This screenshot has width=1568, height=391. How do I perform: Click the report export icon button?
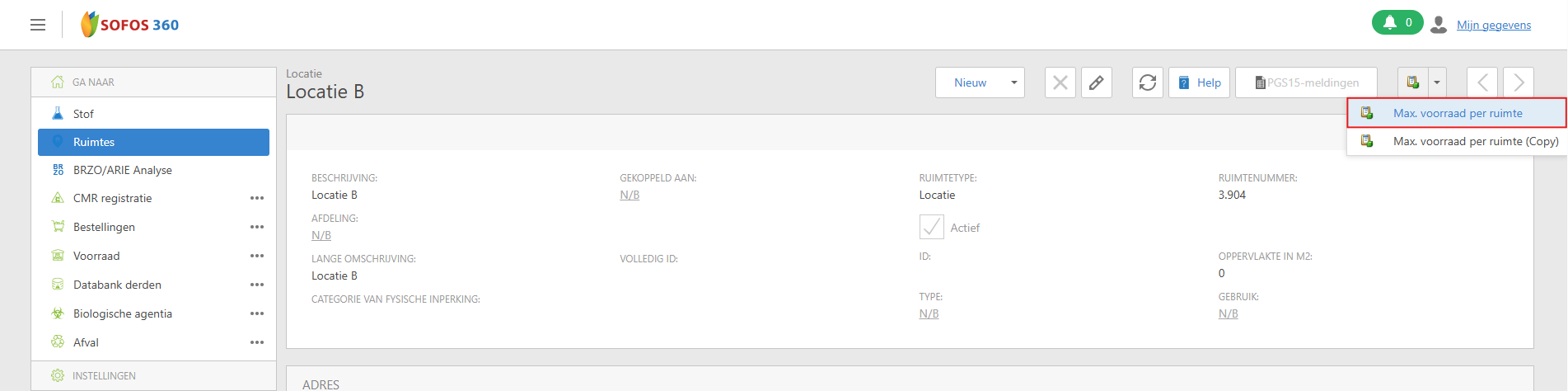[x=1412, y=82]
